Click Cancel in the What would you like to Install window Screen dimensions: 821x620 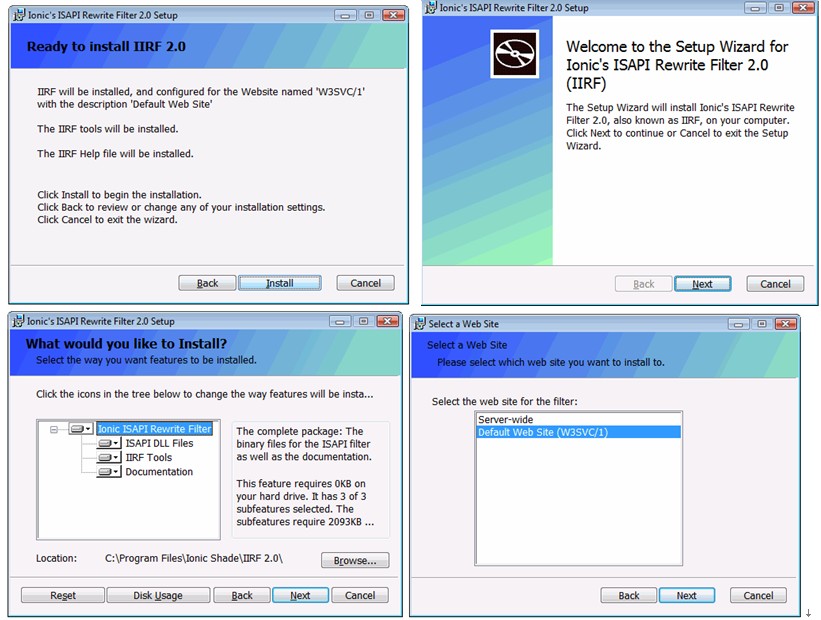click(x=360, y=595)
